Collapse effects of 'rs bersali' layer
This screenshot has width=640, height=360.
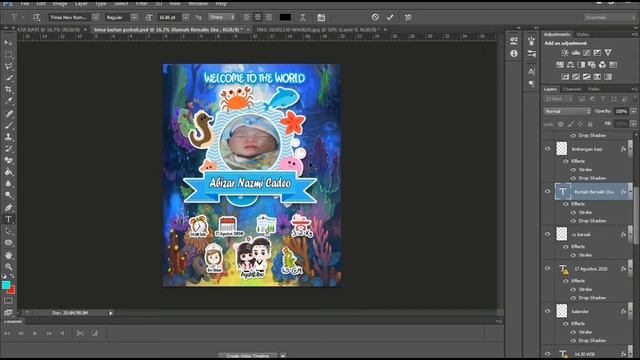point(630,234)
